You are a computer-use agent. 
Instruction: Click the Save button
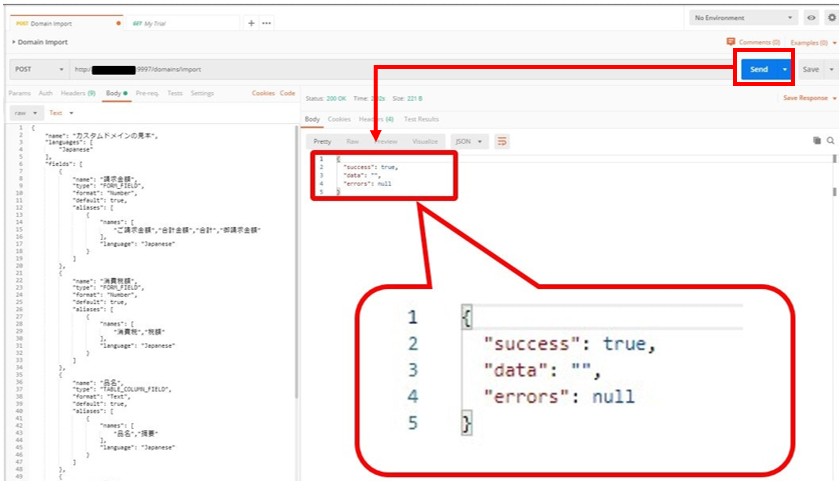(811, 70)
